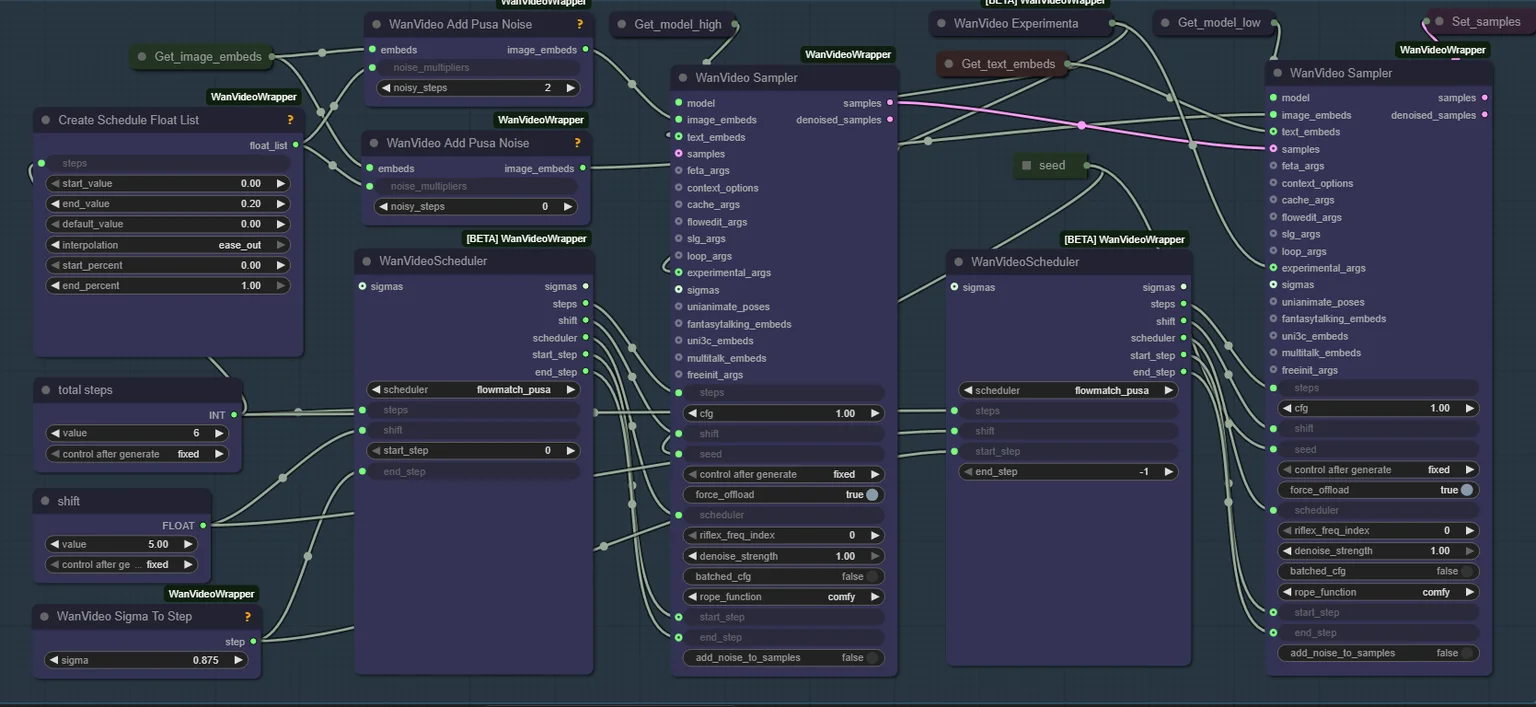Click start_step 0 on the left WanVideoScheduler
The height and width of the screenshot is (707, 1536).
pos(473,451)
